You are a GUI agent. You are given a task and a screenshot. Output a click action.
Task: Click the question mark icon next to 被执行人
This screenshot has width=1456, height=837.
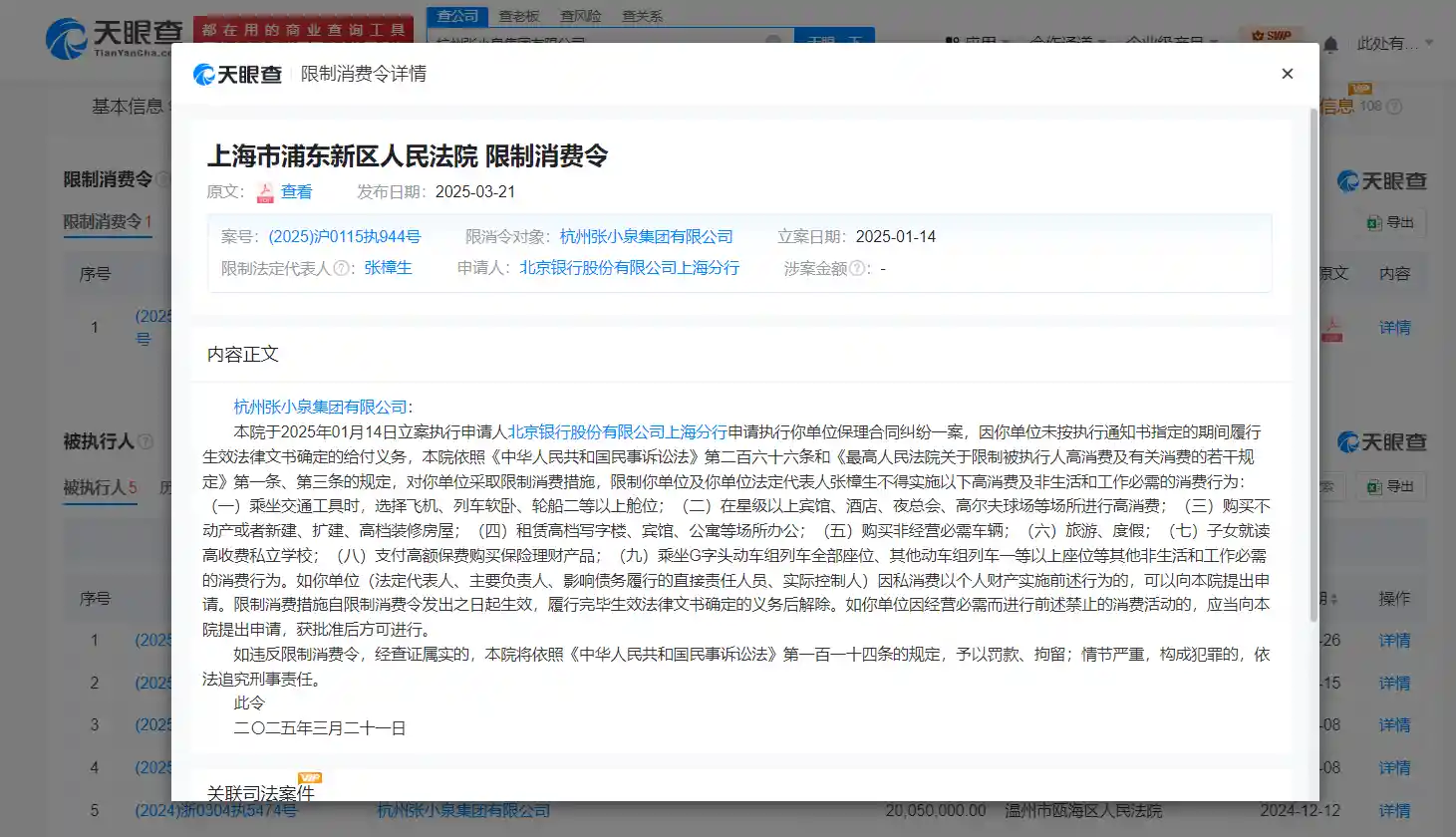pos(147,441)
